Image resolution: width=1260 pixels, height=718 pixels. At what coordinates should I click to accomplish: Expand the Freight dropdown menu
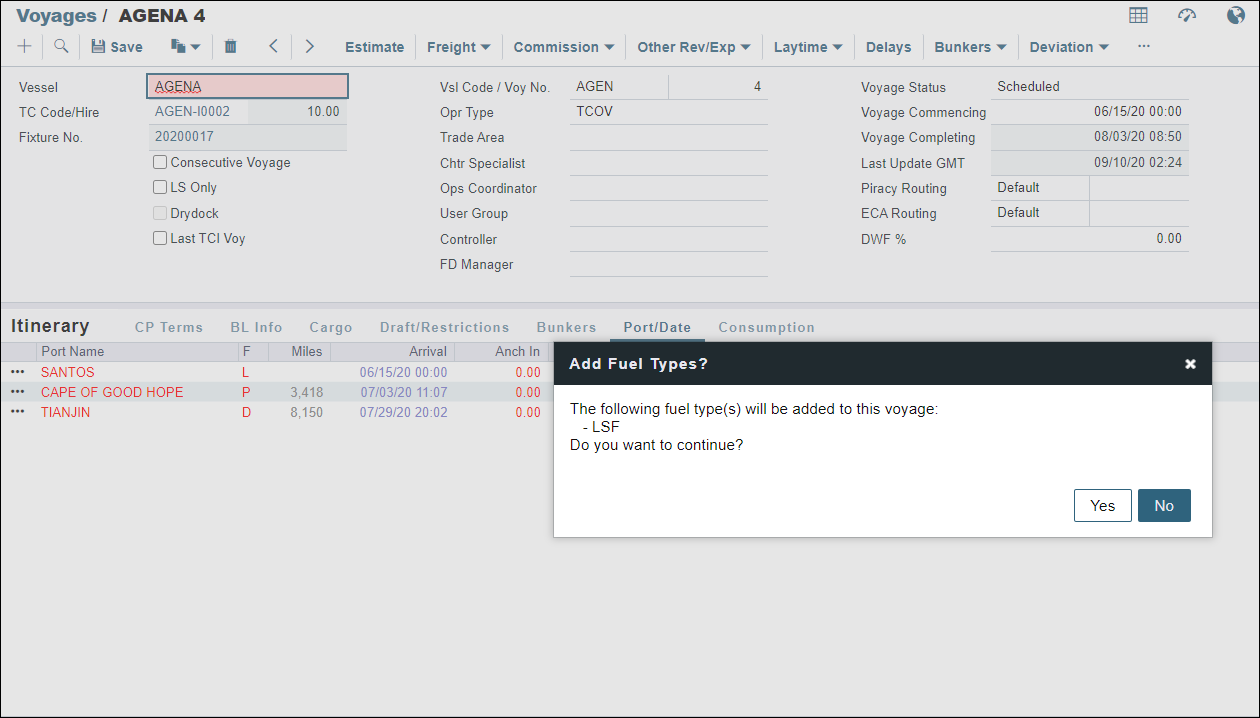(x=458, y=47)
